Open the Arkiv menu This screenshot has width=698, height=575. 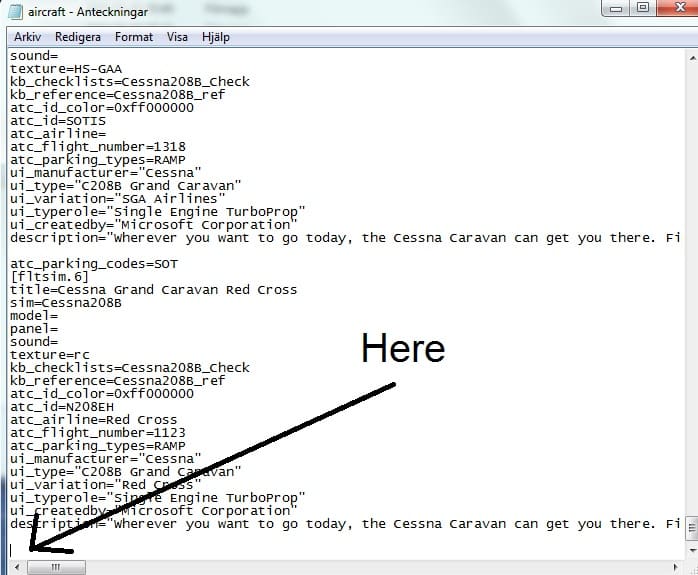click(x=27, y=37)
